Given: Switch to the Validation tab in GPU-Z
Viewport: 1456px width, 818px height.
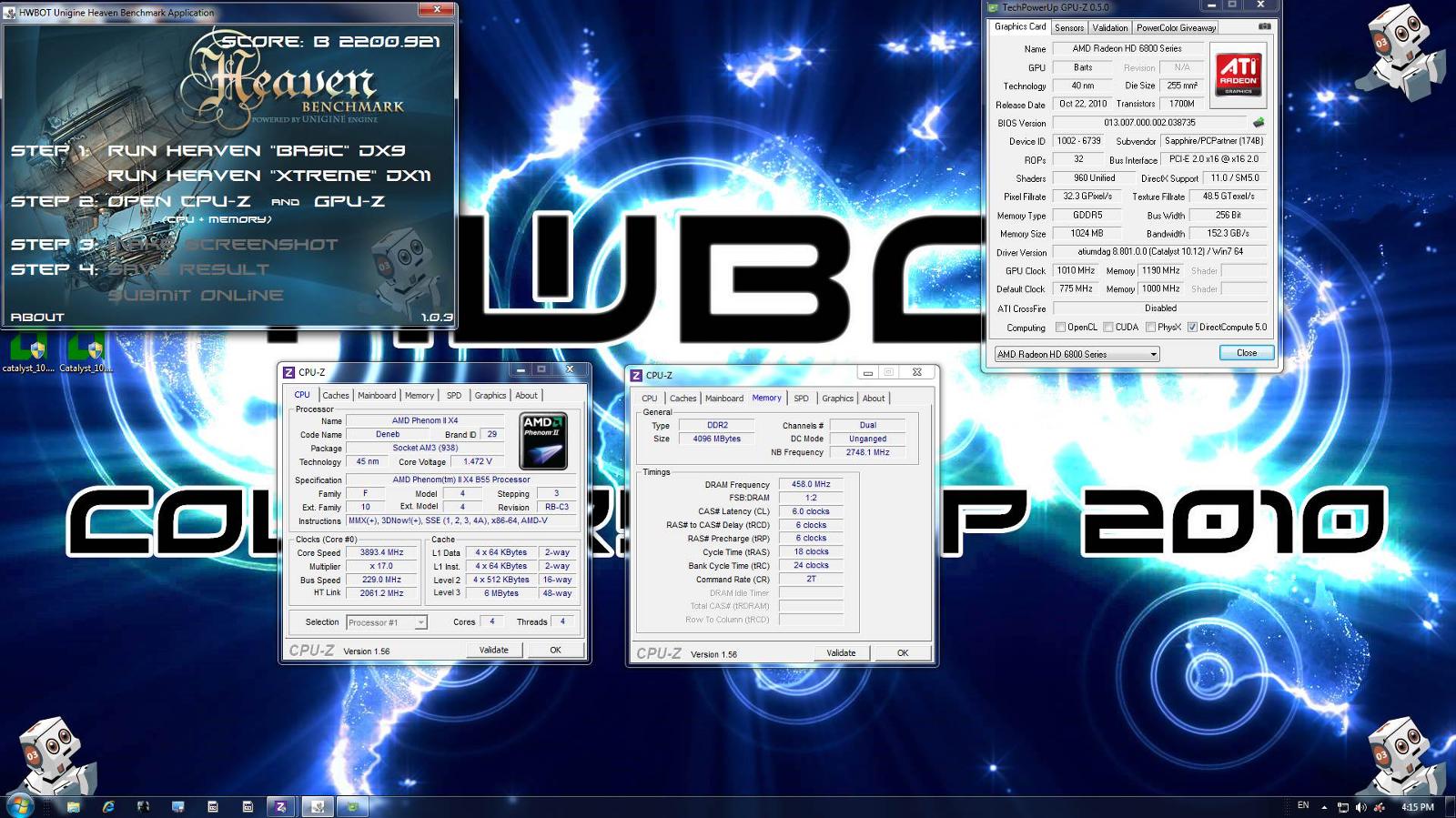Looking at the screenshot, I should click(x=1110, y=28).
